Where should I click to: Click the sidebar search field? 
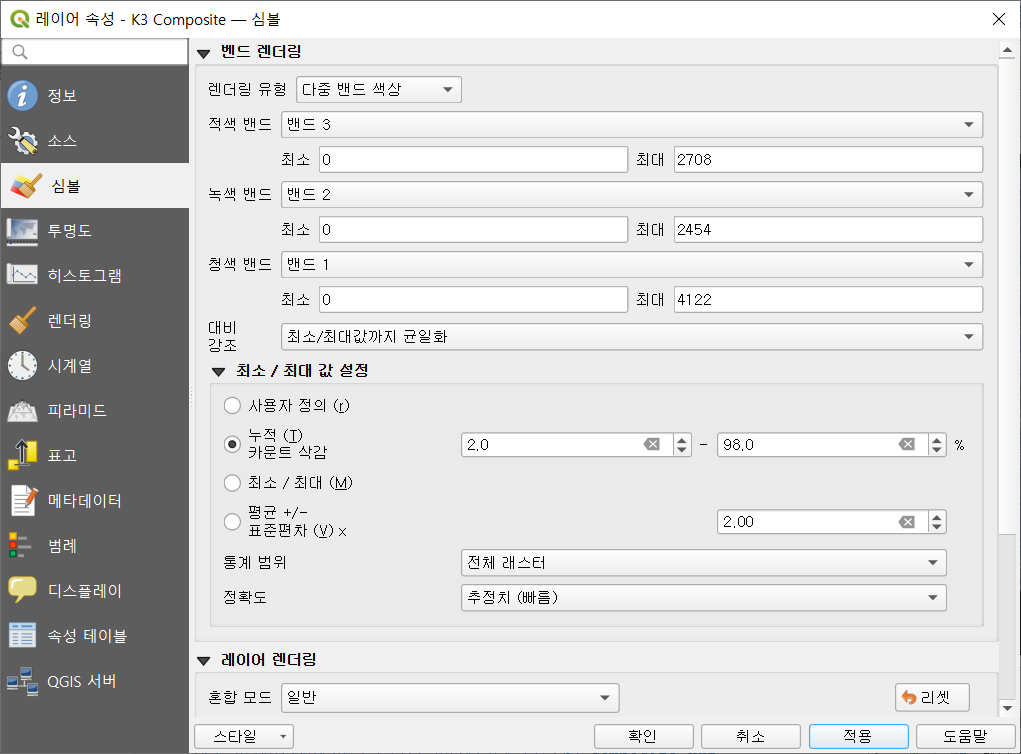[95, 52]
